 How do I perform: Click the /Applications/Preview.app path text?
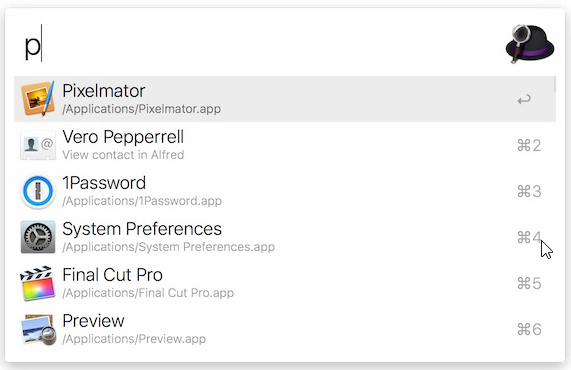coord(134,339)
